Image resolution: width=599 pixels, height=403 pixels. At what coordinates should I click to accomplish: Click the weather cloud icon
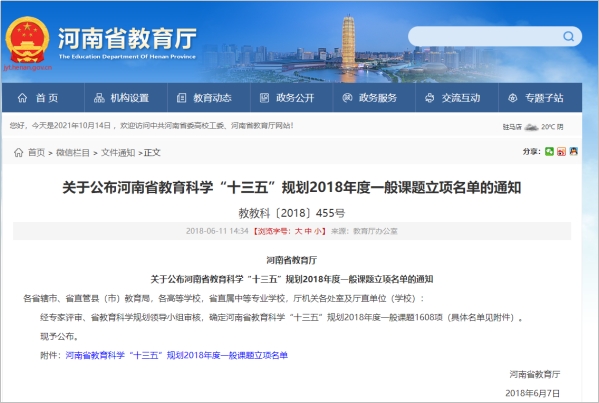coord(531,126)
